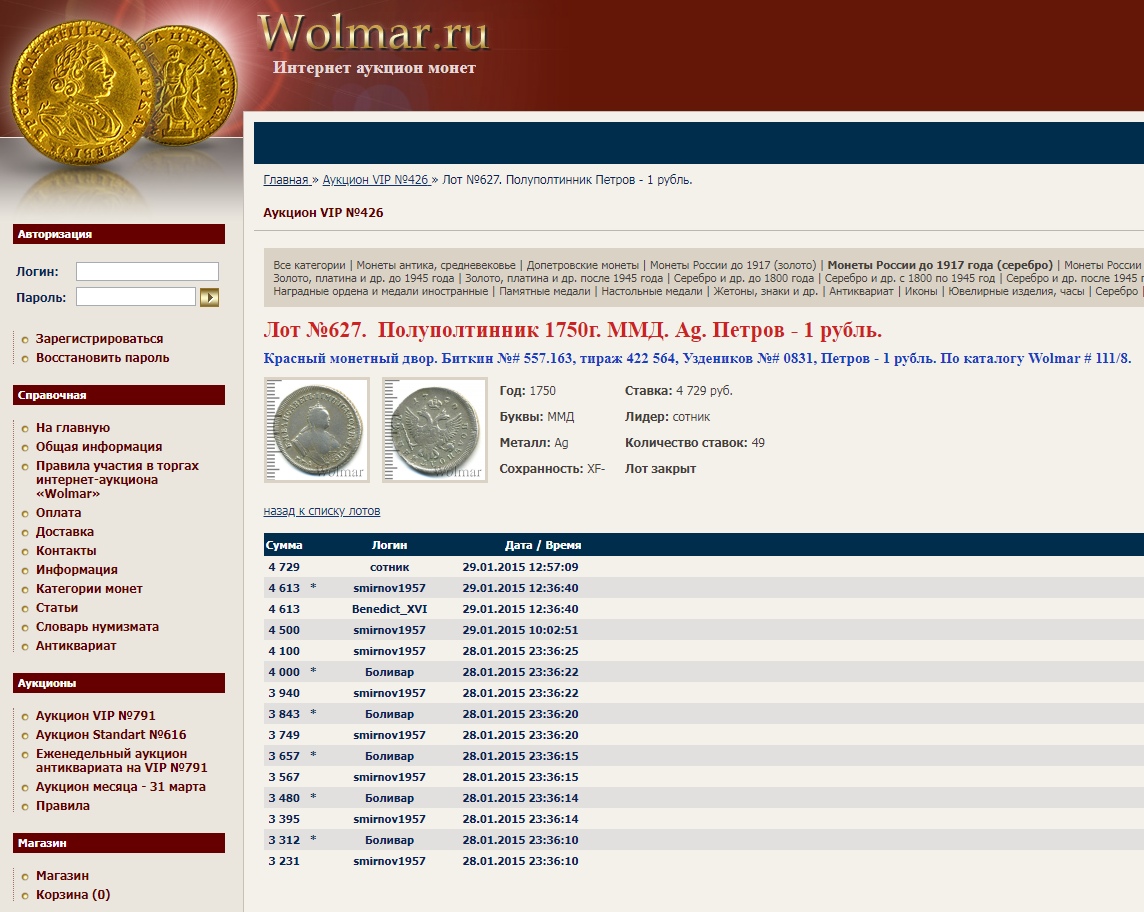Select Допетровские монеты category
Viewport: 1144px width, 912px height.
coord(583,265)
